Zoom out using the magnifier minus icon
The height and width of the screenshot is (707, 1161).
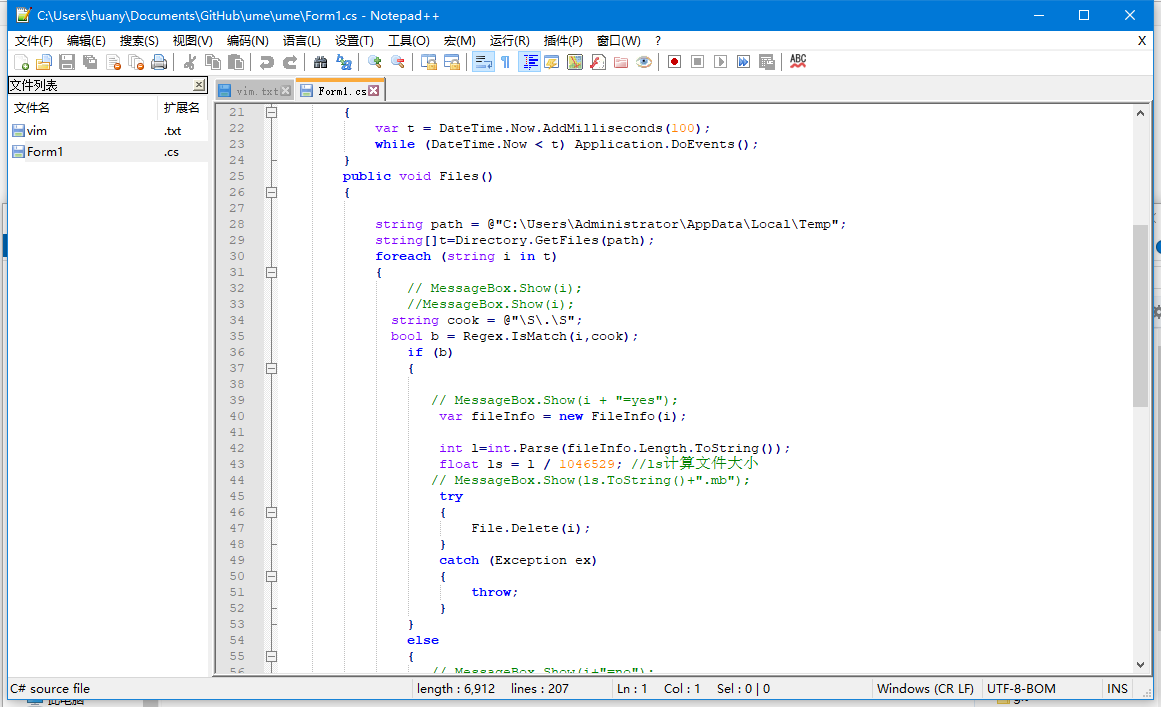coord(398,62)
